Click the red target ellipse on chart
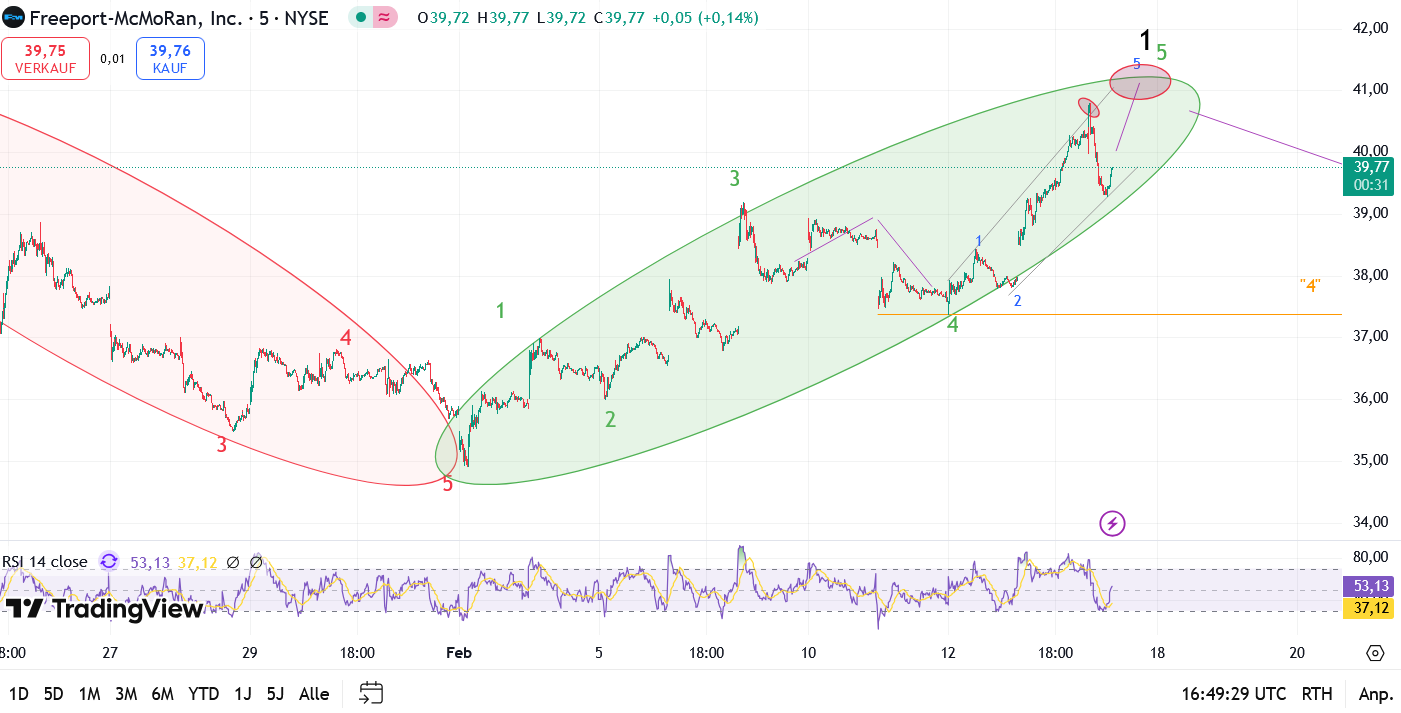Viewport: 1401px width, 713px height. [x=1140, y=82]
